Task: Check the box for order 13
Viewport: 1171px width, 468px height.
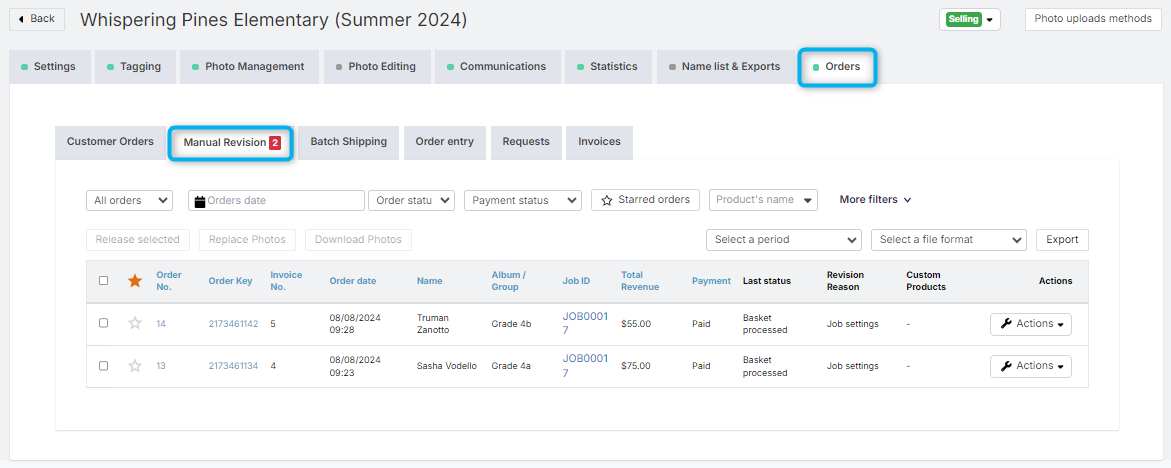Action: coord(104,366)
